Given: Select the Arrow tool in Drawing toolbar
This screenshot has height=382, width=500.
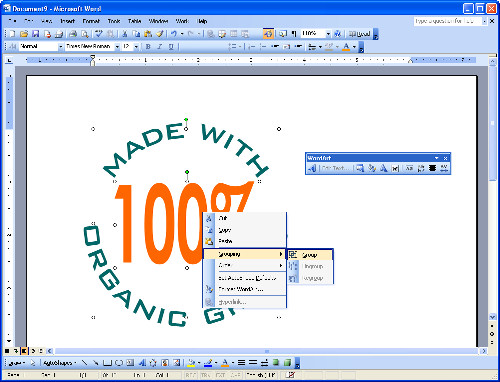Looking at the screenshot, I should 96,363.
